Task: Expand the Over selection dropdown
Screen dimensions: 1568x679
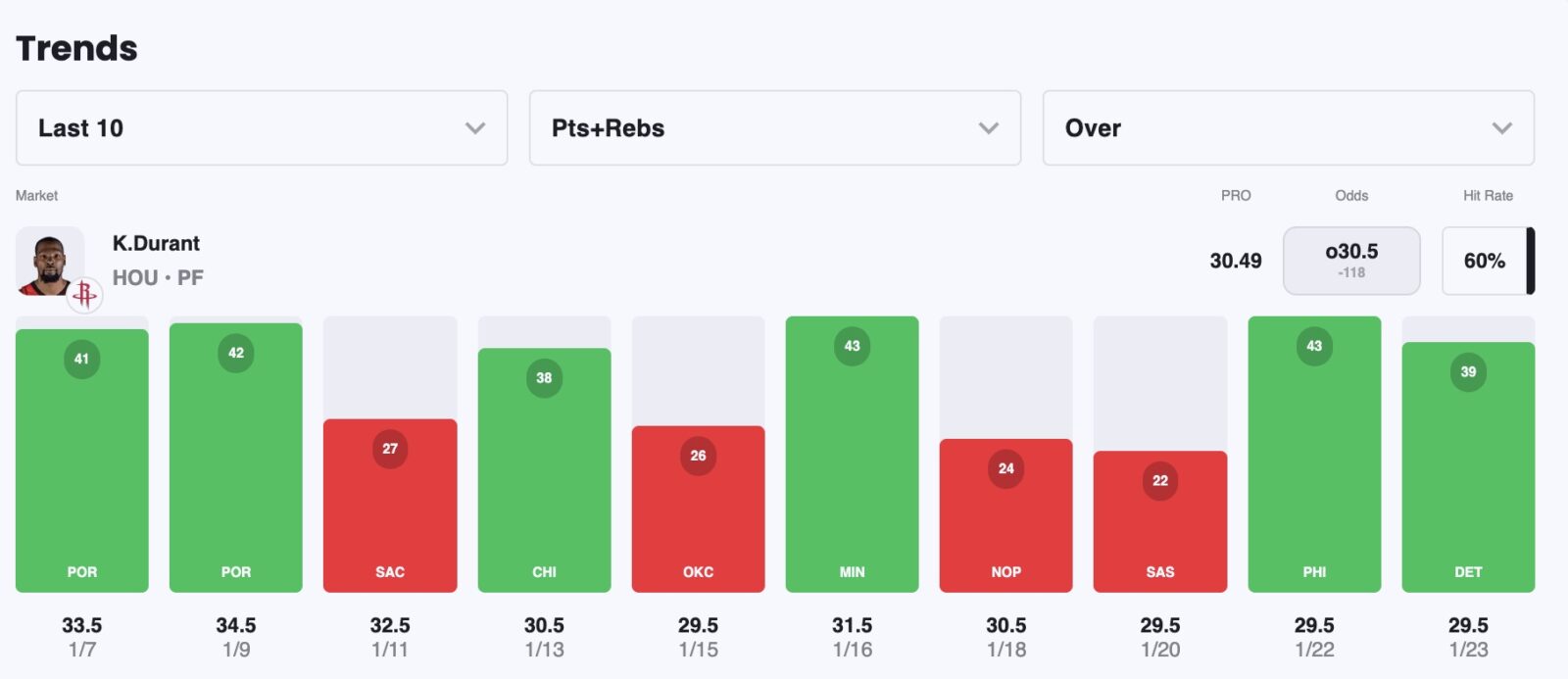Action: pos(1288,128)
